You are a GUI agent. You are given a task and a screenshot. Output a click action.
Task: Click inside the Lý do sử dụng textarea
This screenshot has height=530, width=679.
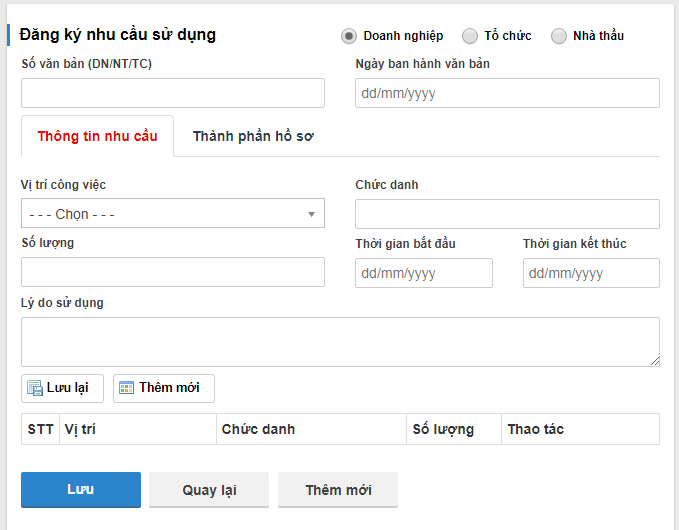[x=340, y=341]
